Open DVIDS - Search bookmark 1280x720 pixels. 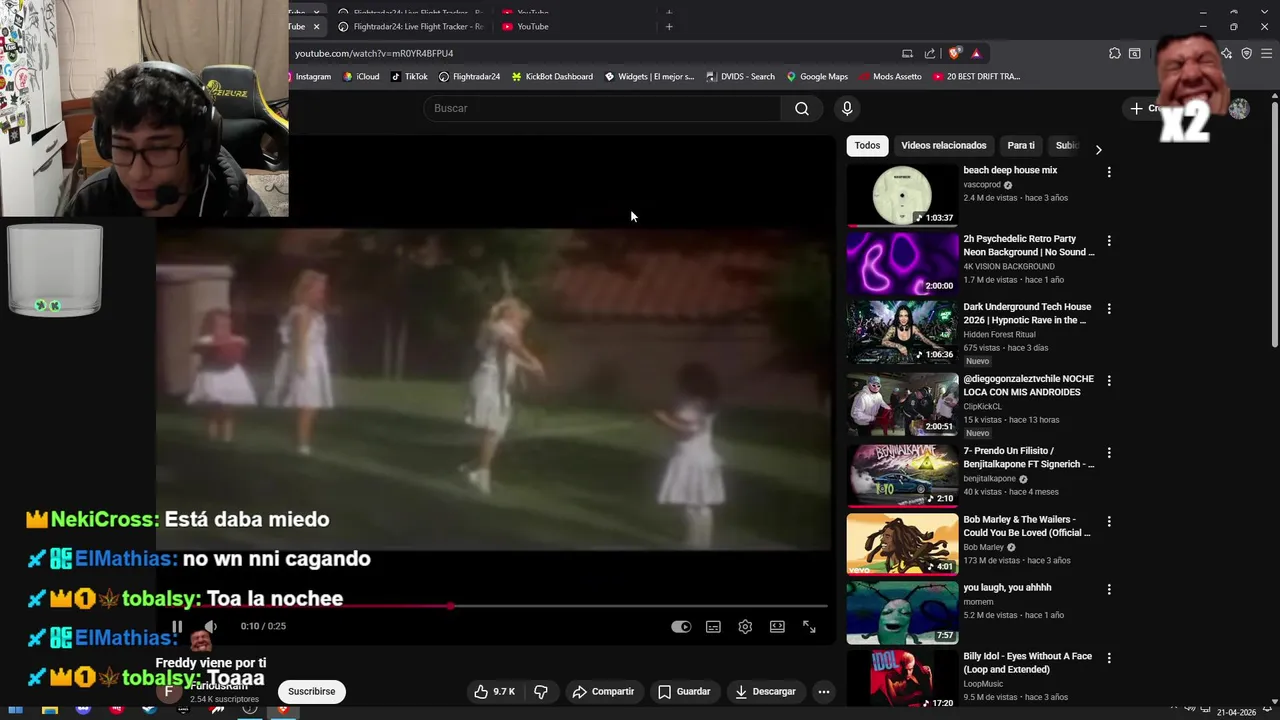pyautogui.click(x=741, y=77)
